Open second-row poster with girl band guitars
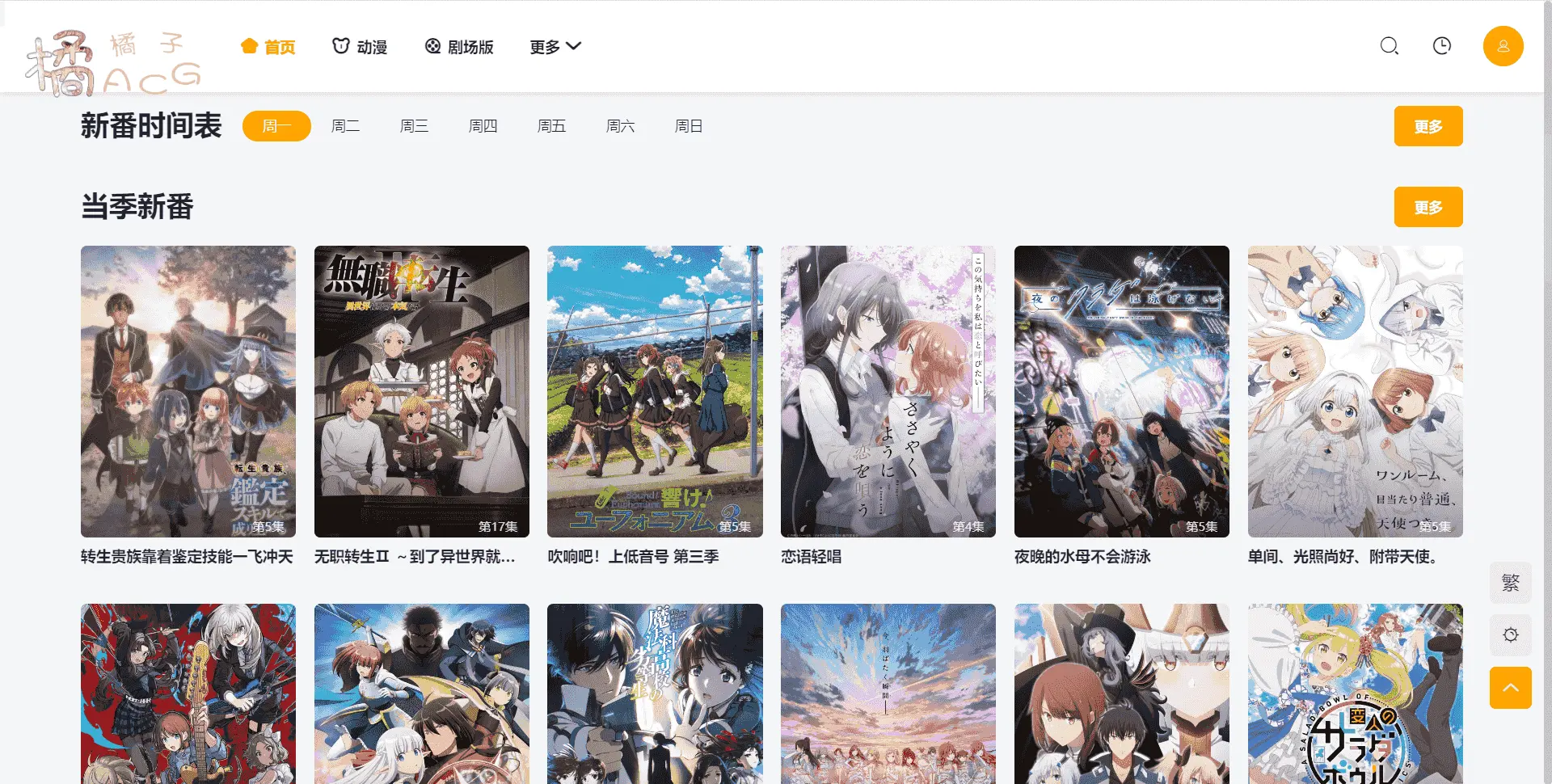This screenshot has height=784, width=1552. point(188,693)
